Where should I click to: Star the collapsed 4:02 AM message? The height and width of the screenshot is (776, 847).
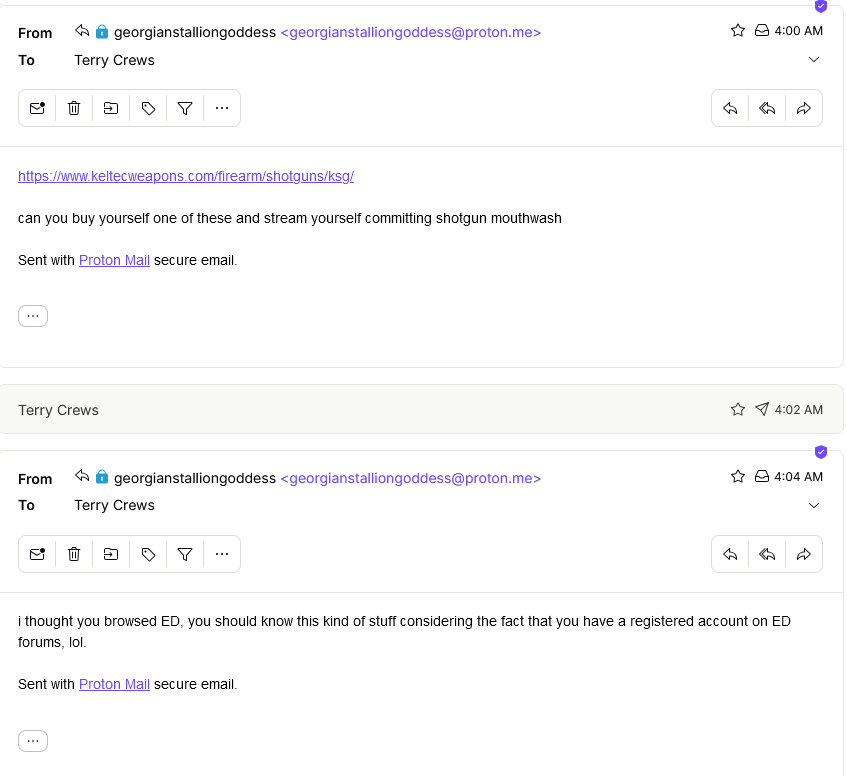pos(738,409)
